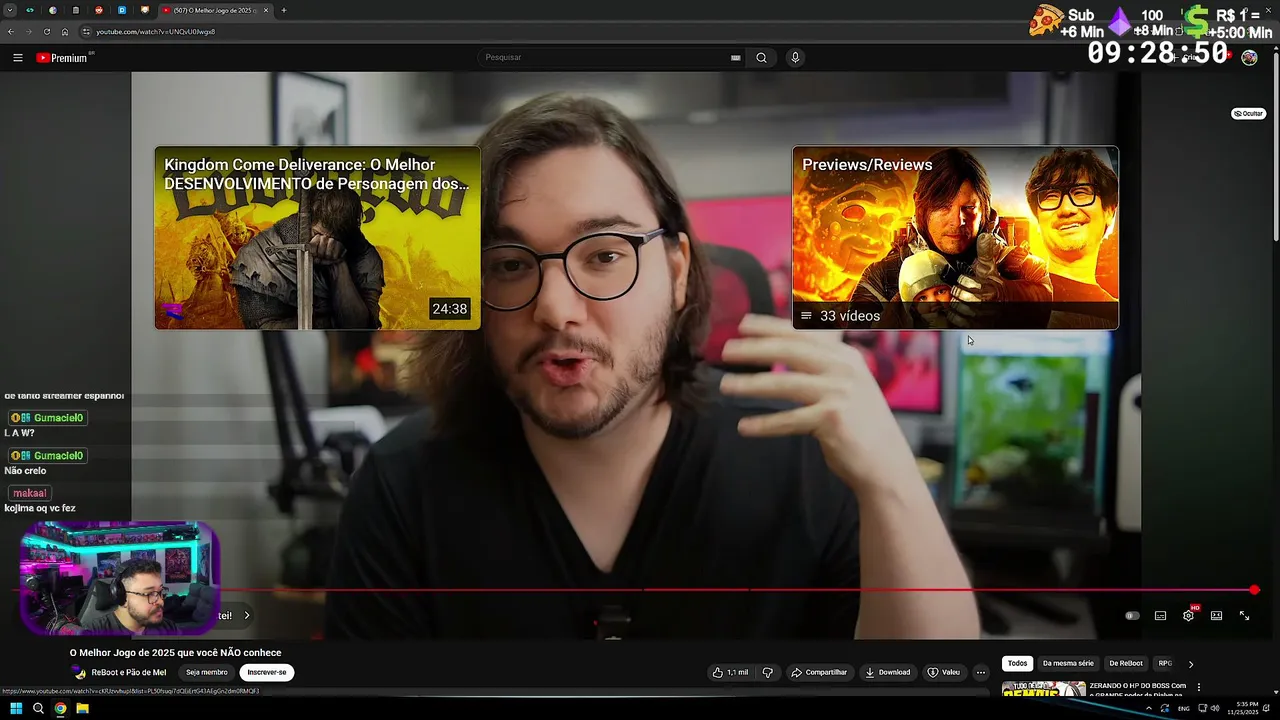1280x720 pixels.
Task: Open a new browser tab
Action: click(x=284, y=10)
